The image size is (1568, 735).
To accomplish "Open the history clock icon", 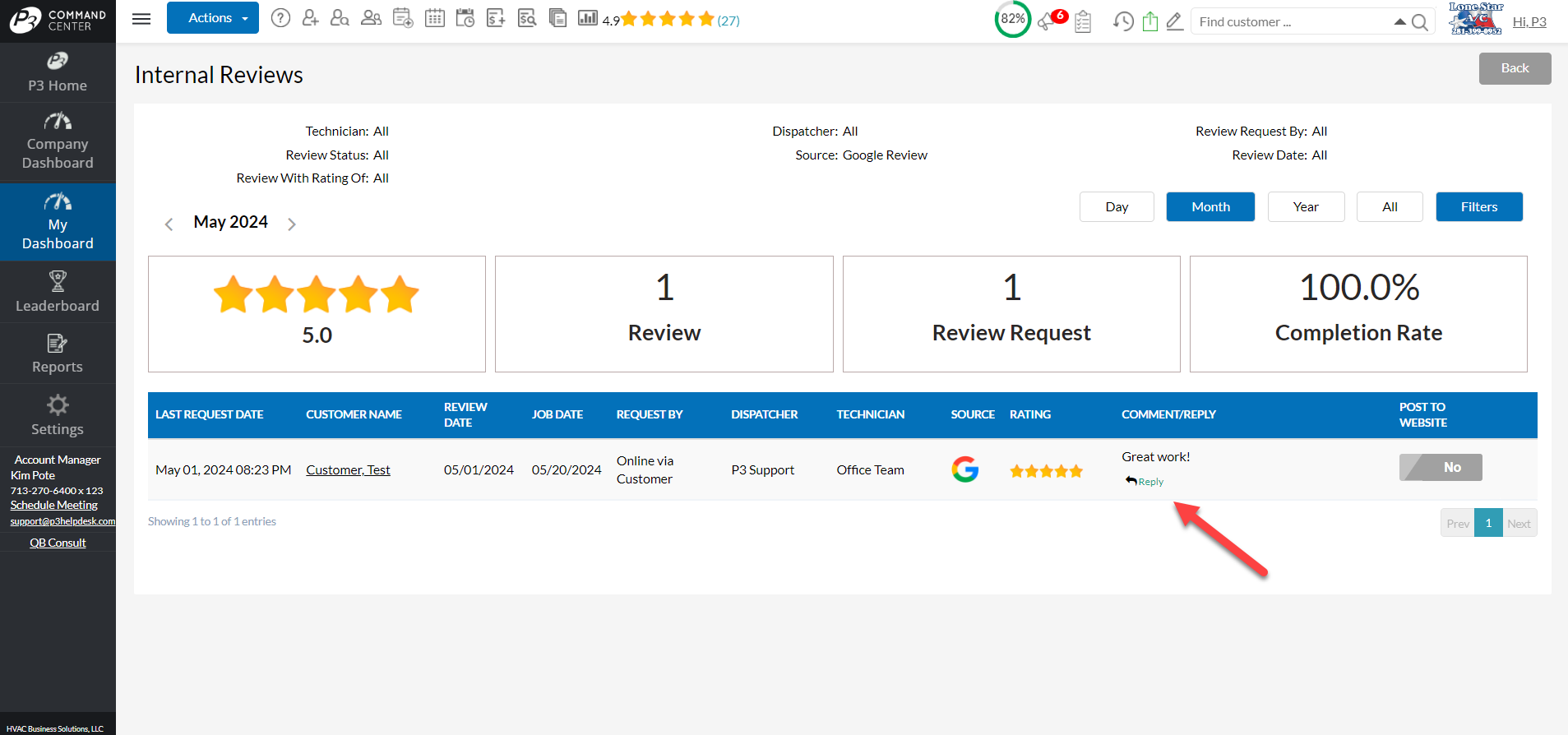I will [1124, 21].
